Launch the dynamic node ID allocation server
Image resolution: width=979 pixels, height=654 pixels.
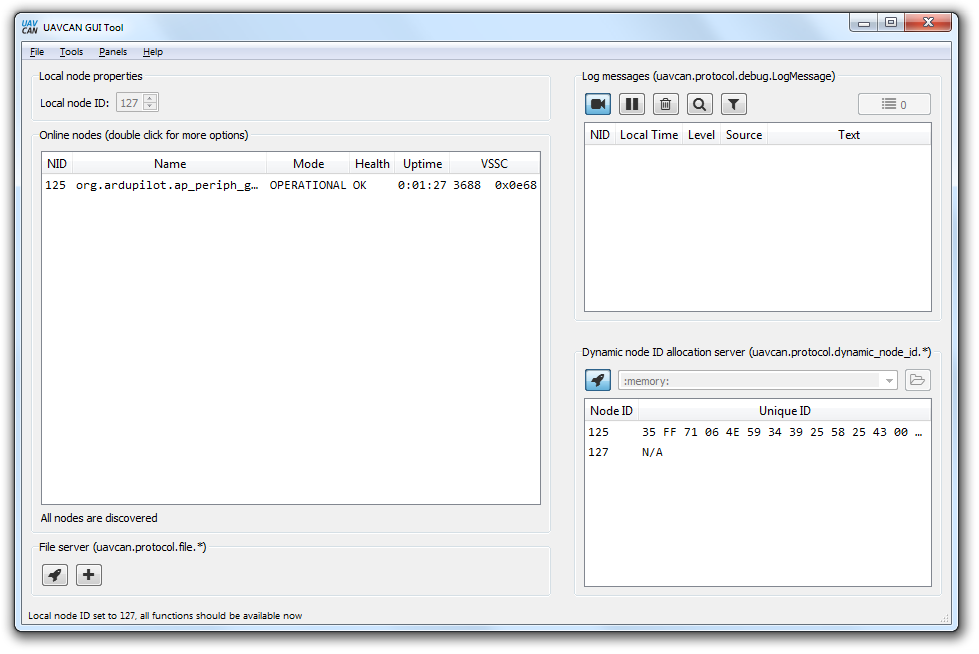click(598, 380)
